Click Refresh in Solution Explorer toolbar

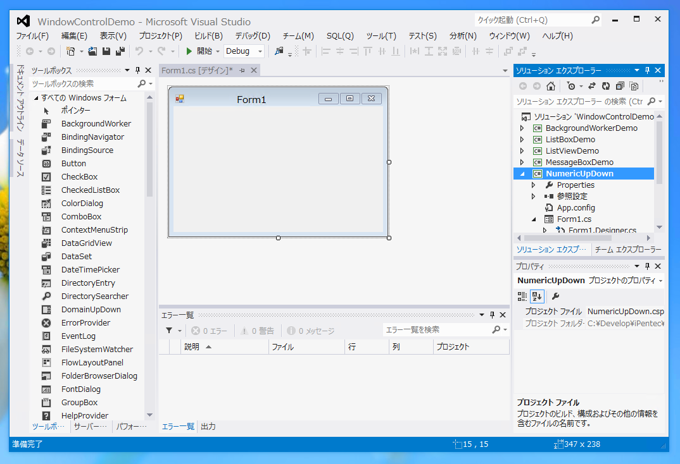[606, 86]
